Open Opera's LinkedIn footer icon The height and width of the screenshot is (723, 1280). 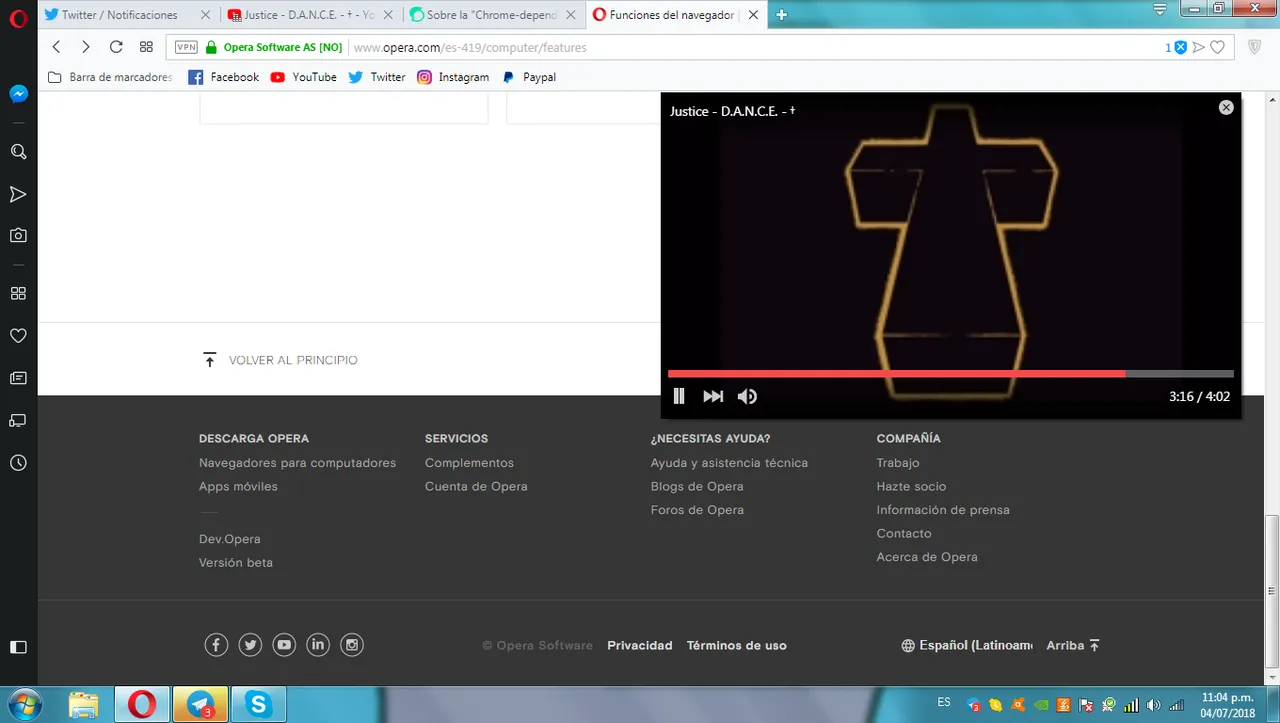pyautogui.click(x=318, y=645)
